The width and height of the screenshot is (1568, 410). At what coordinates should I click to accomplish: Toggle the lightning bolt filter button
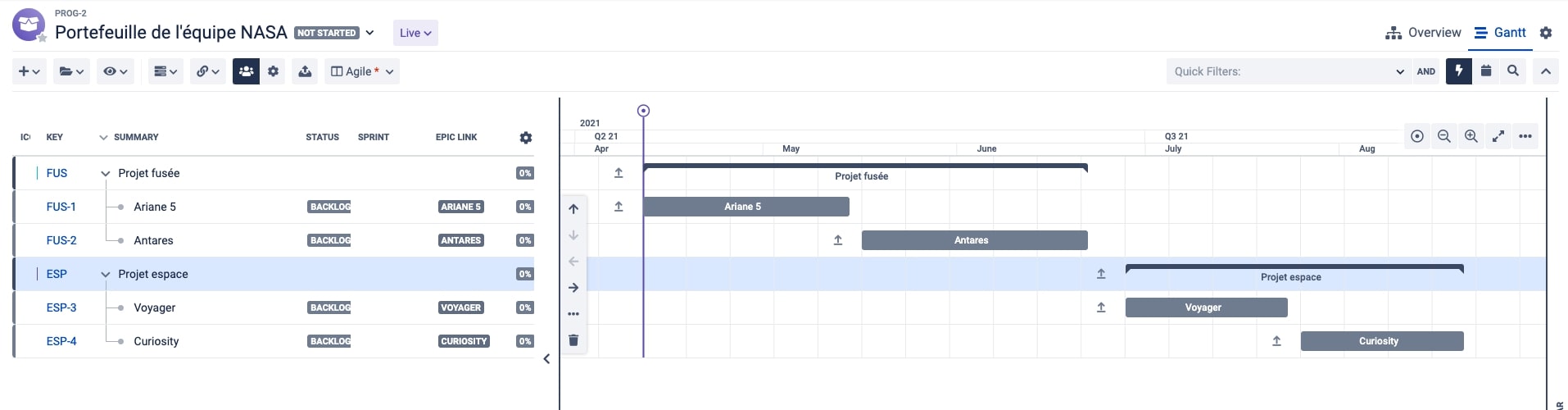point(1458,71)
